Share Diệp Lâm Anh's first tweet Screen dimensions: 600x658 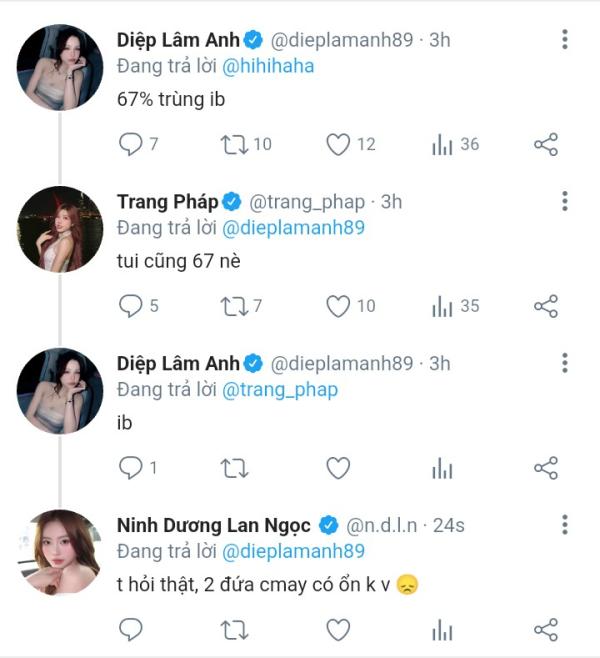coord(546,144)
